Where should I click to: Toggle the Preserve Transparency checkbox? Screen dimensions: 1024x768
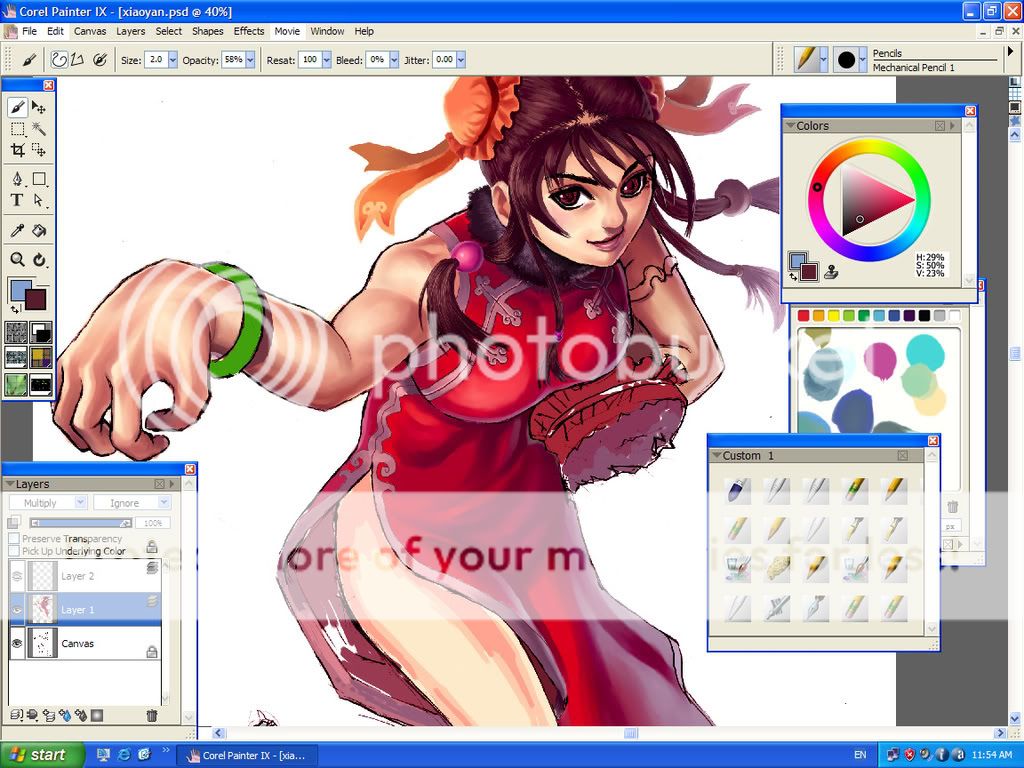tap(14, 539)
